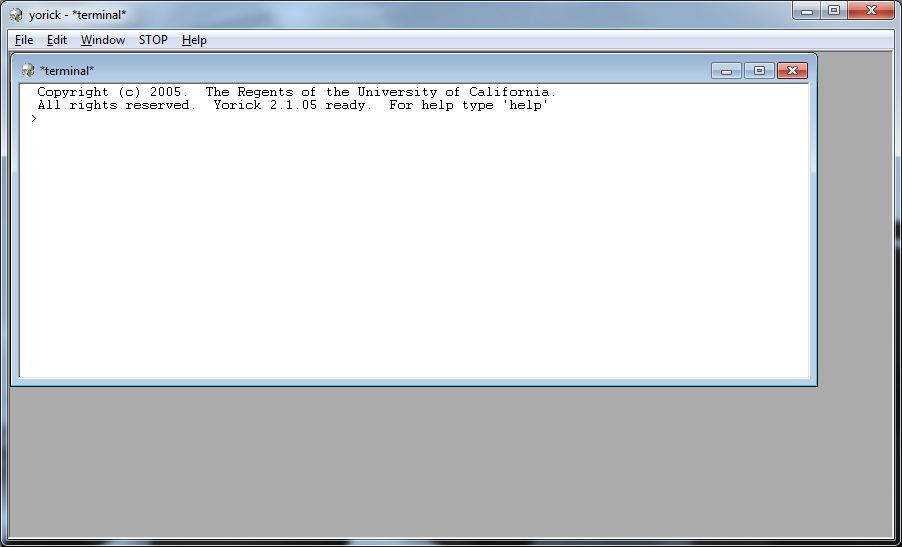Click the *terminal* child window icon

coord(28,71)
